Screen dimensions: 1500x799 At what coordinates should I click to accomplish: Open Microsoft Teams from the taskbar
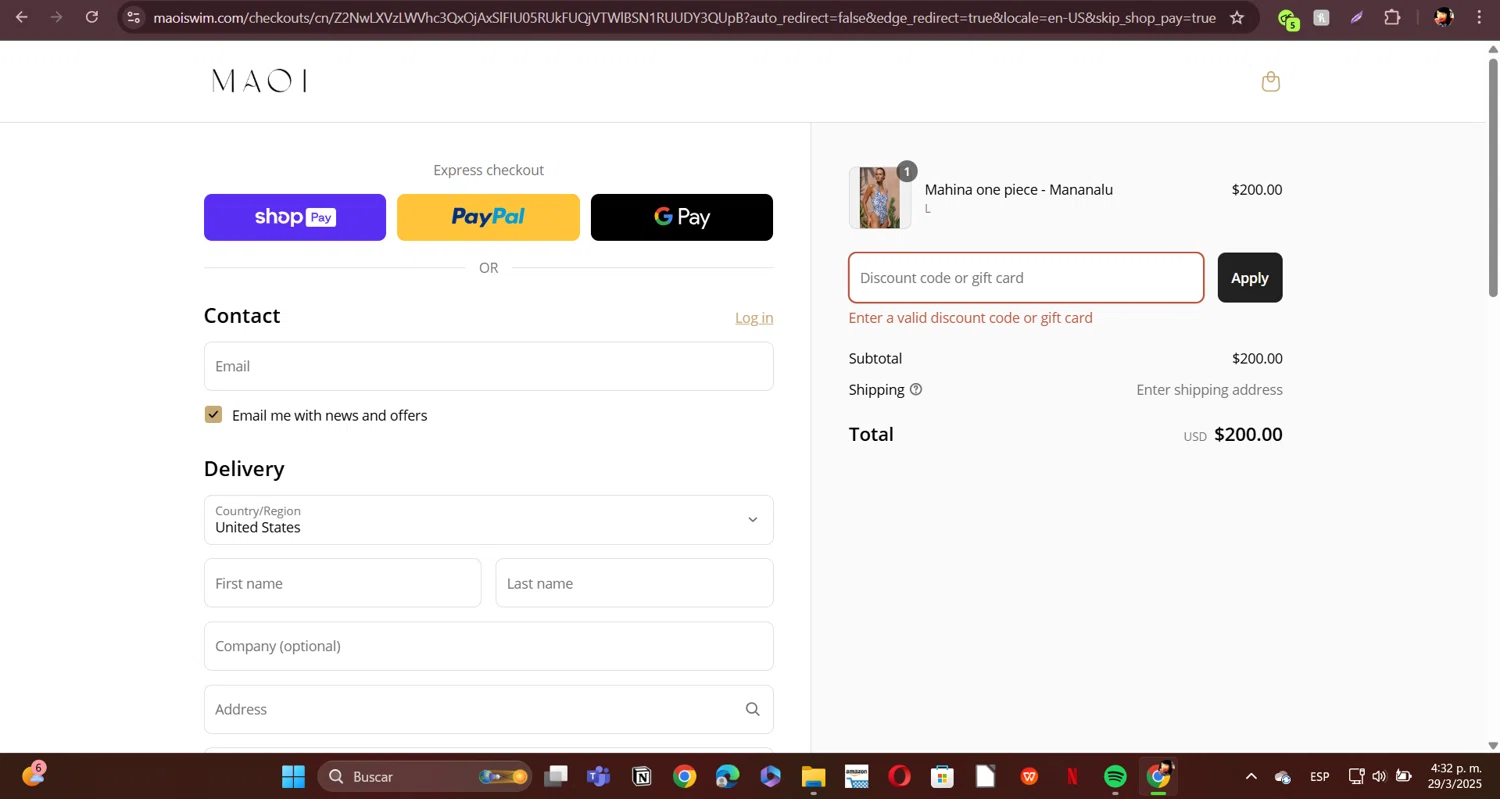pyautogui.click(x=598, y=776)
